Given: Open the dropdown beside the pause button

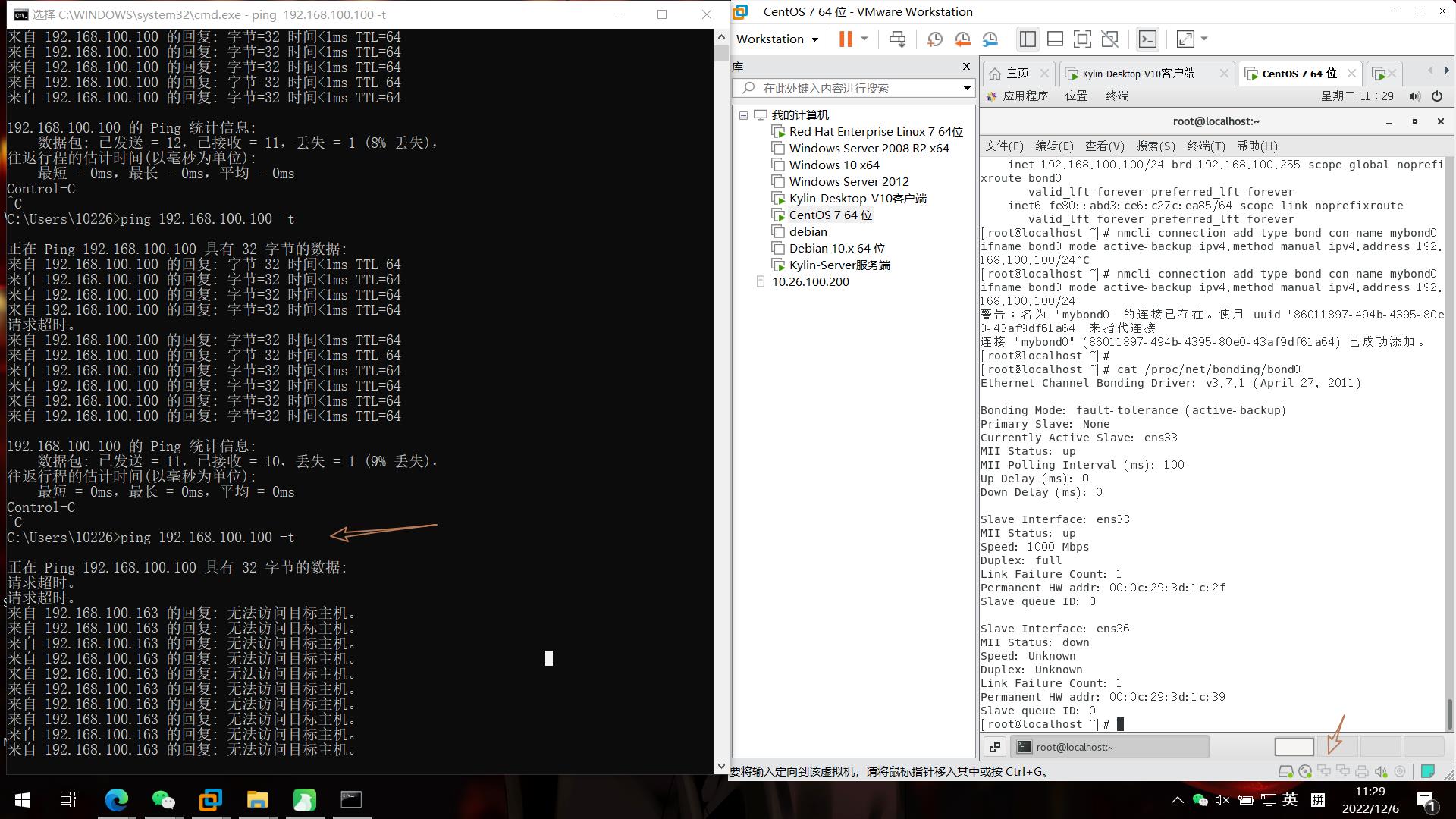Looking at the screenshot, I should [864, 39].
